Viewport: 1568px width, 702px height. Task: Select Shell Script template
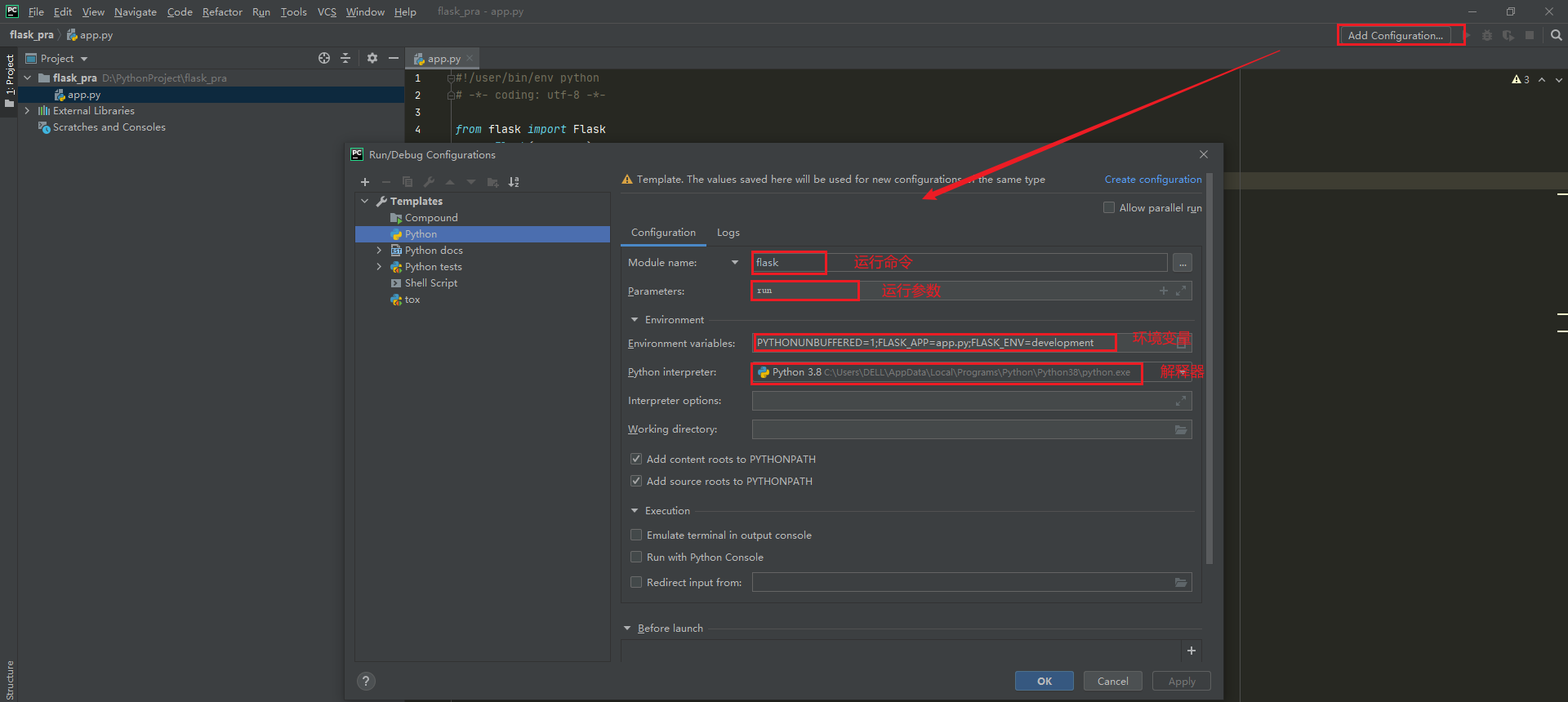pyautogui.click(x=430, y=282)
